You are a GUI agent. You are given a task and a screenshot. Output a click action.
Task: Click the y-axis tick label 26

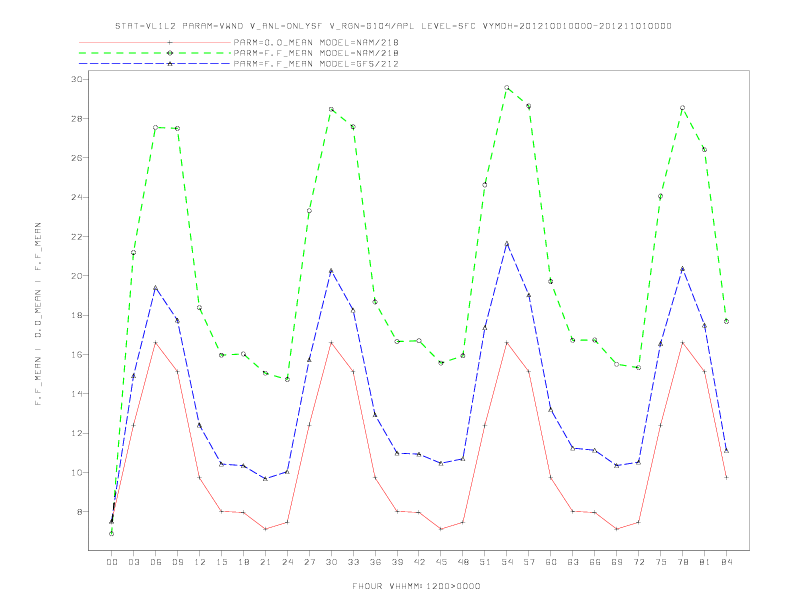(x=77, y=158)
